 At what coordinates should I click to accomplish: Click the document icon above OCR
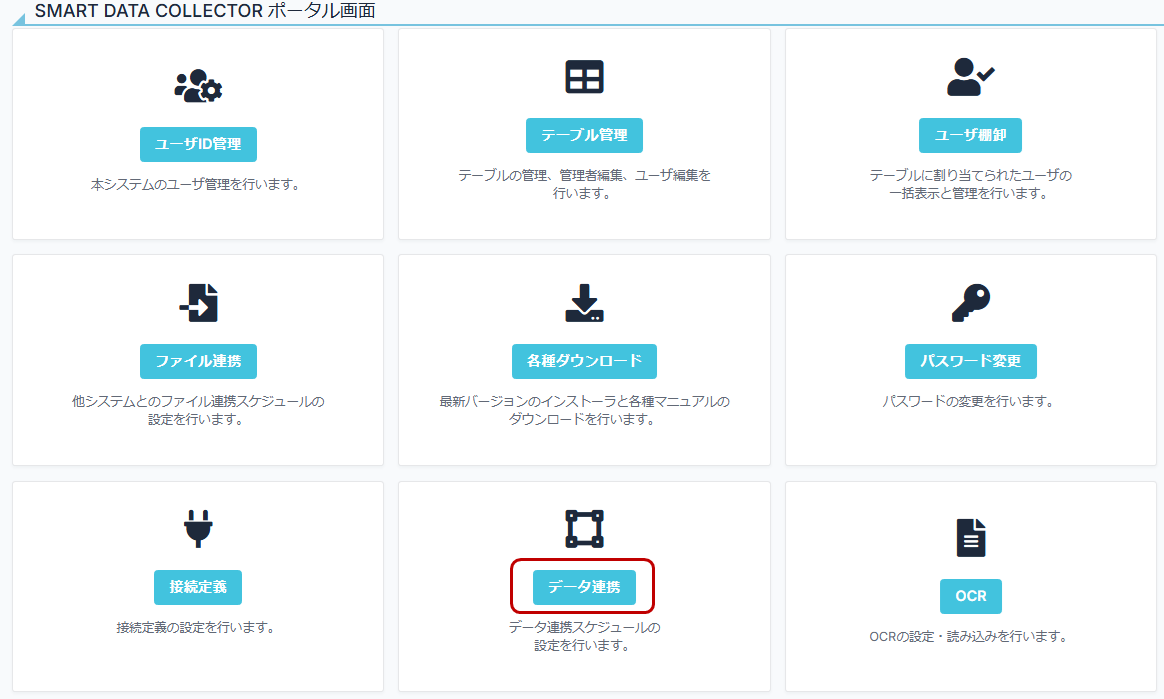(x=970, y=537)
